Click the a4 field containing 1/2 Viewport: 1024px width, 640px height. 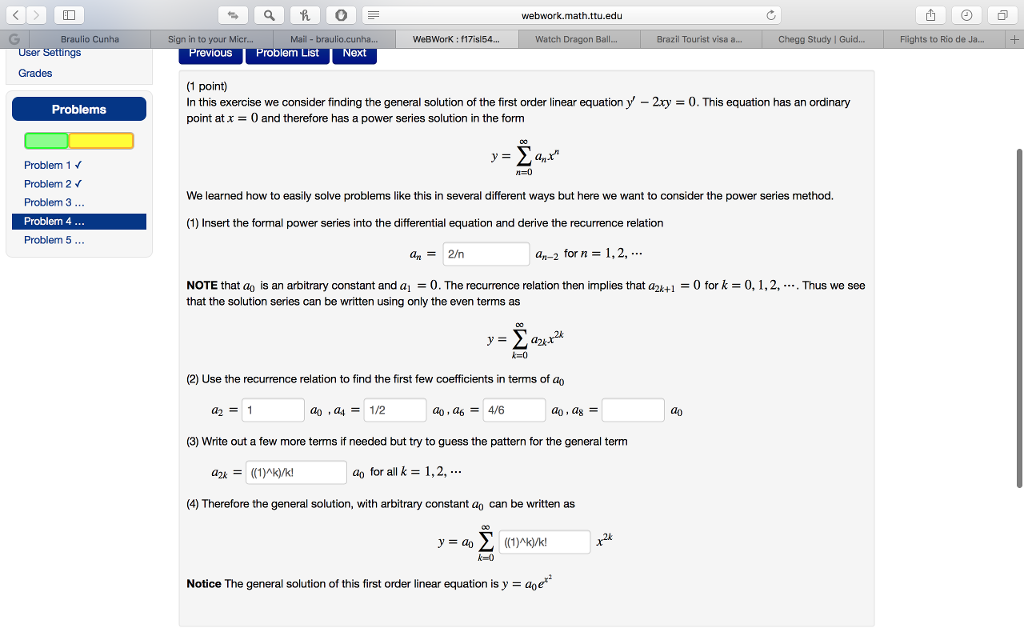[x=395, y=410]
